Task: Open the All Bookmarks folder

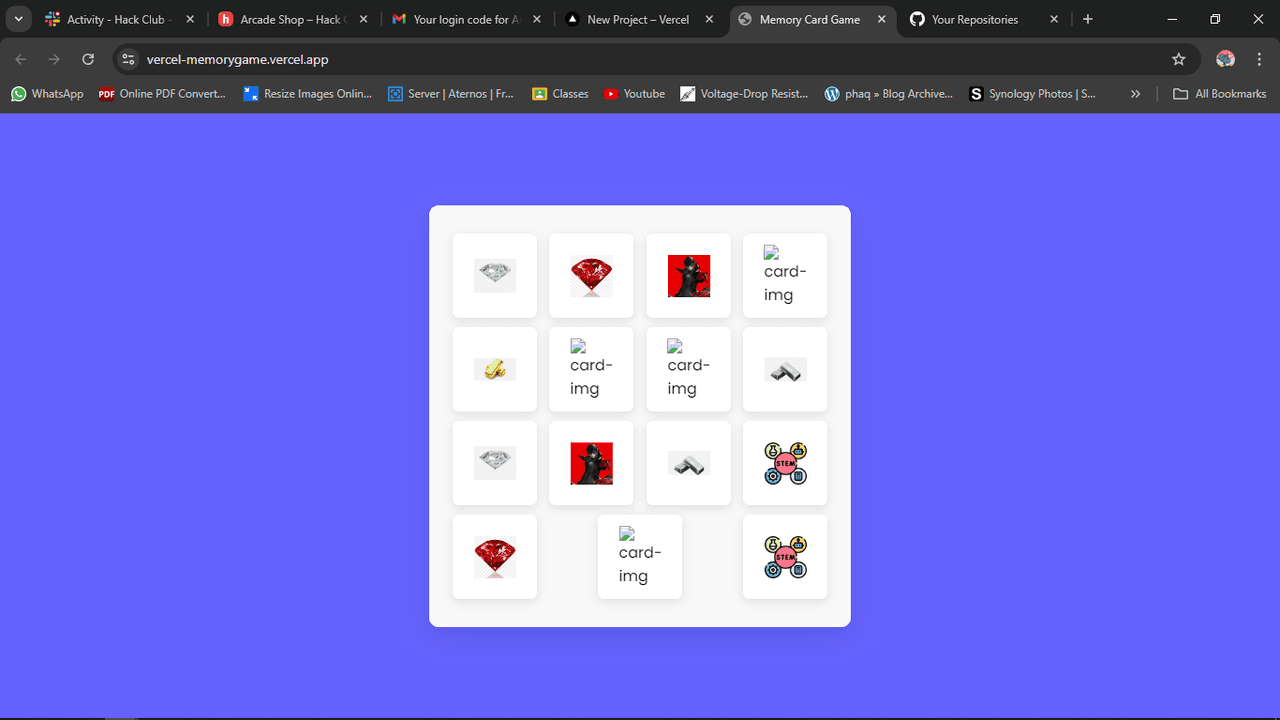Action: click(x=1219, y=94)
